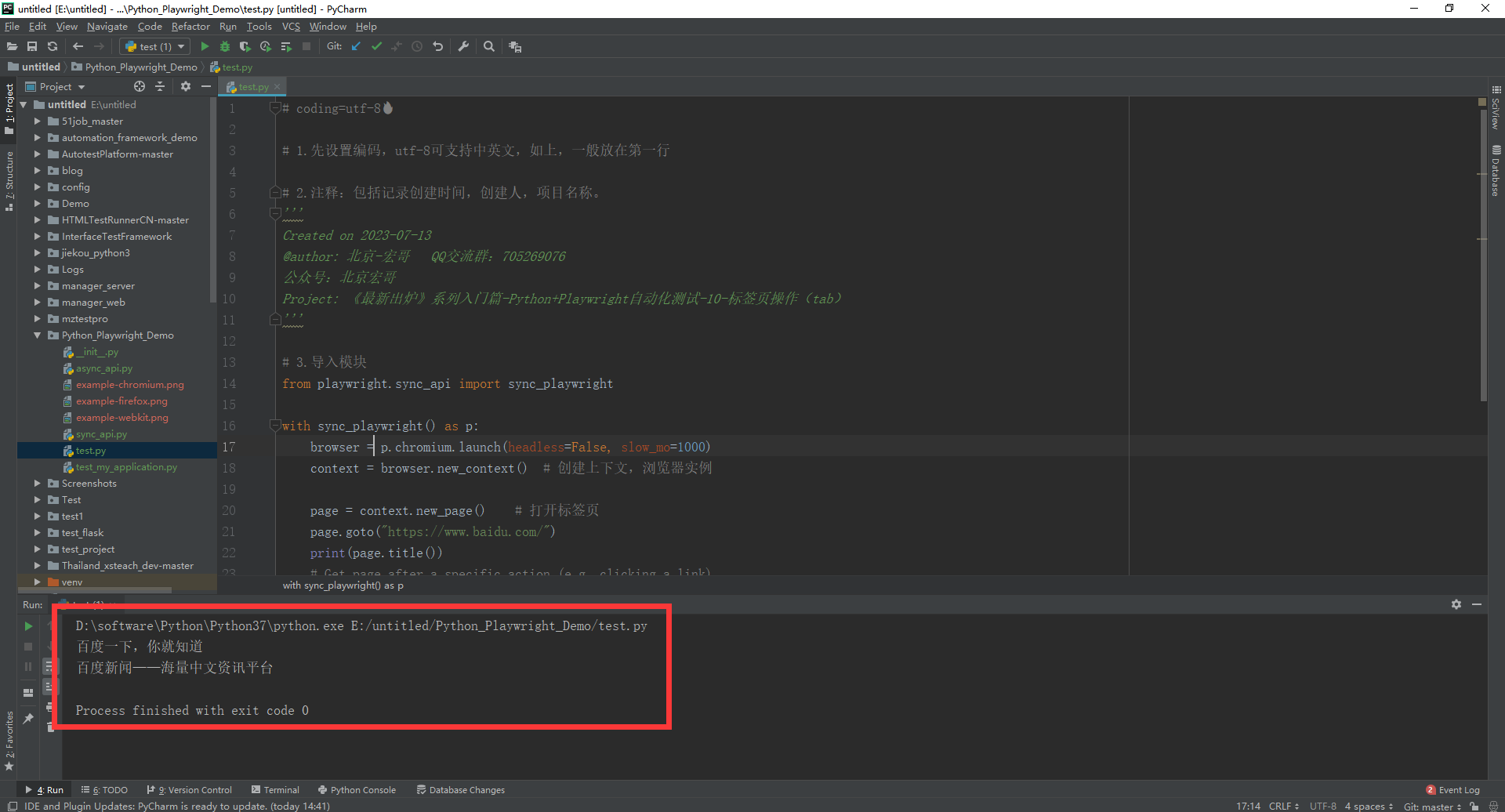
Task: Switch to the Terminal tab
Action: (x=275, y=790)
